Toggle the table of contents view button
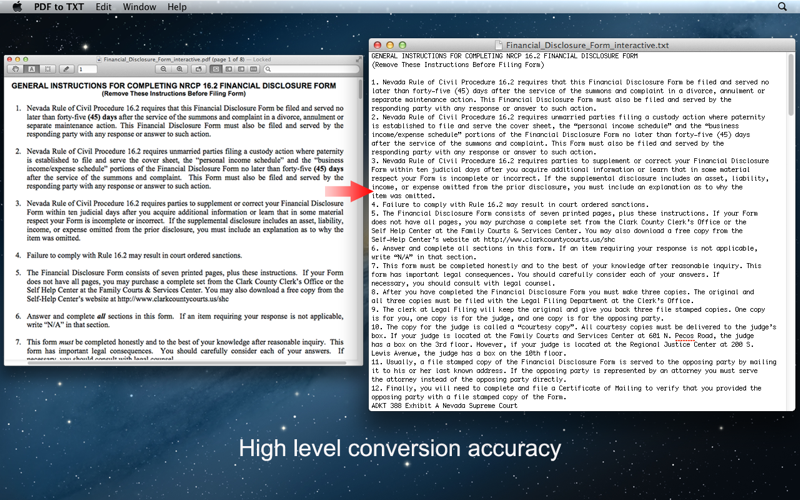 (x=241, y=69)
